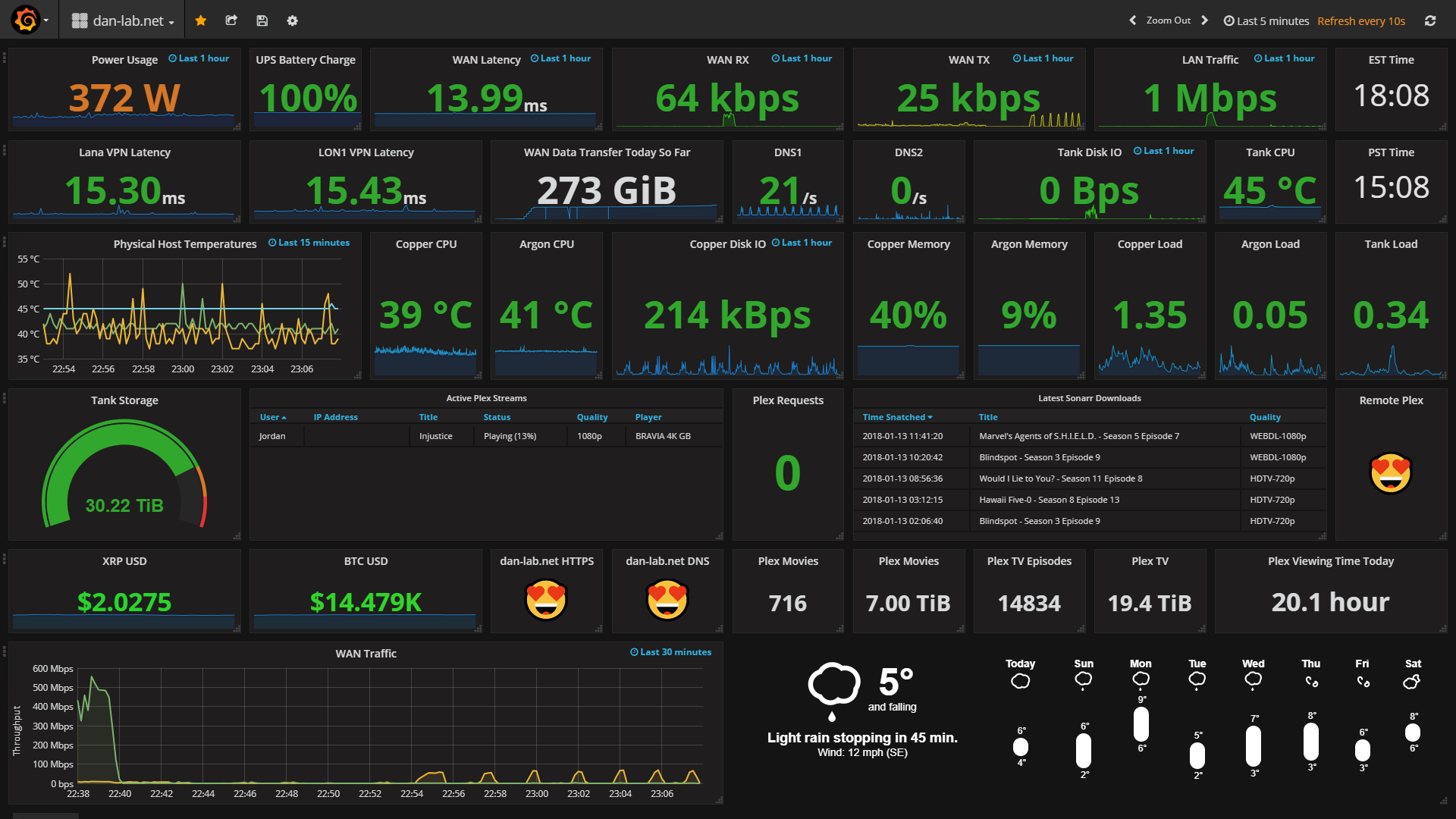The width and height of the screenshot is (1456, 819).
Task: Click Thursday's forecast wind icon
Action: click(1311, 681)
